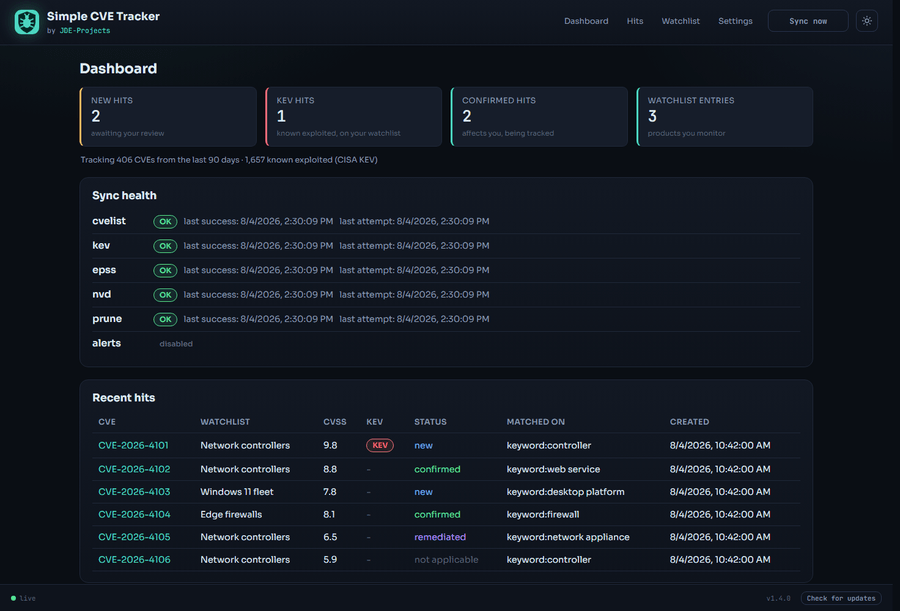Click 'new' status on CVE-2026-4103 row
The height and width of the screenshot is (611, 900).
pos(424,492)
